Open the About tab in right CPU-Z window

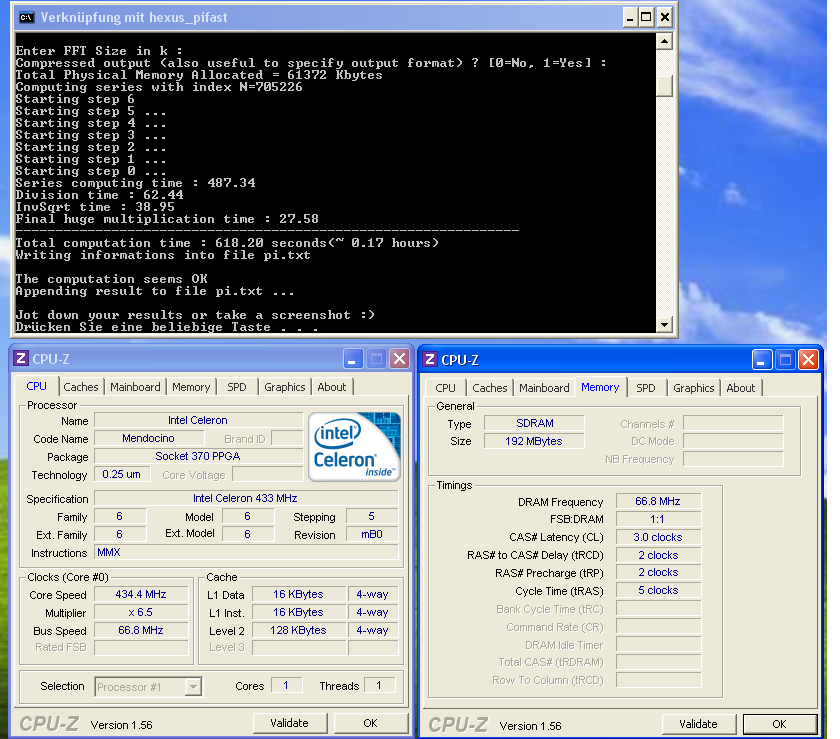(741, 388)
